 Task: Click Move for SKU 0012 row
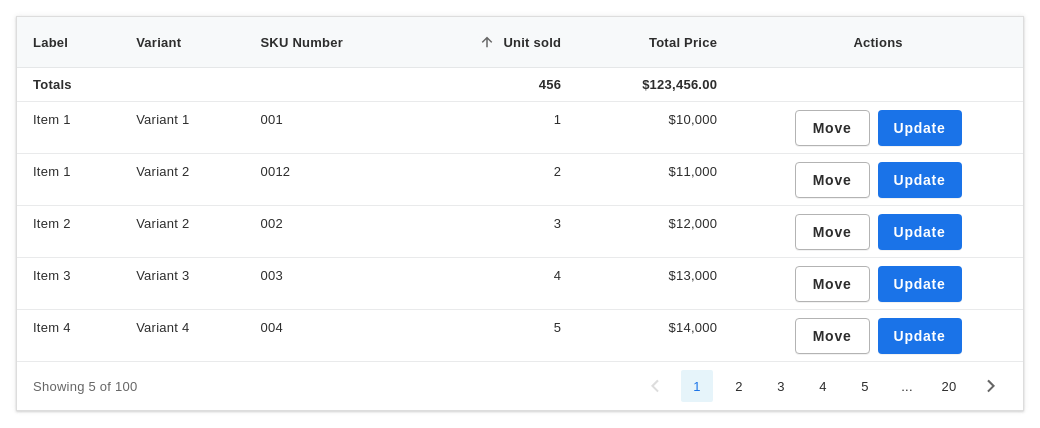pyautogui.click(x=832, y=180)
